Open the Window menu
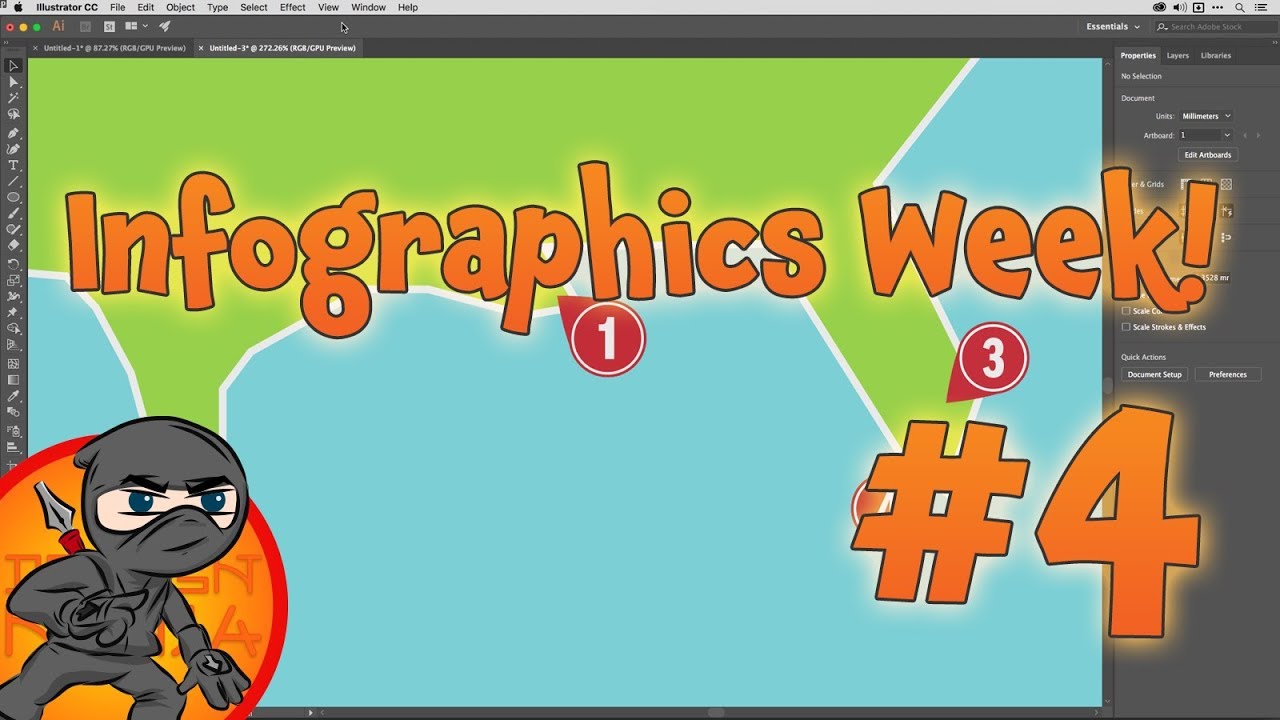Image resolution: width=1280 pixels, height=720 pixels. click(x=368, y=7)
